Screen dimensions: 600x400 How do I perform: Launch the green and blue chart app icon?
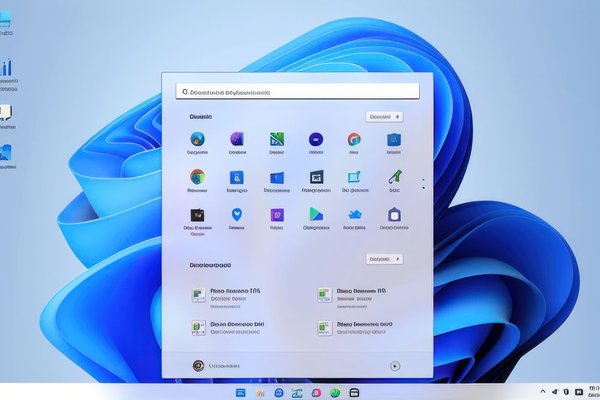click(x=277, y=139)
